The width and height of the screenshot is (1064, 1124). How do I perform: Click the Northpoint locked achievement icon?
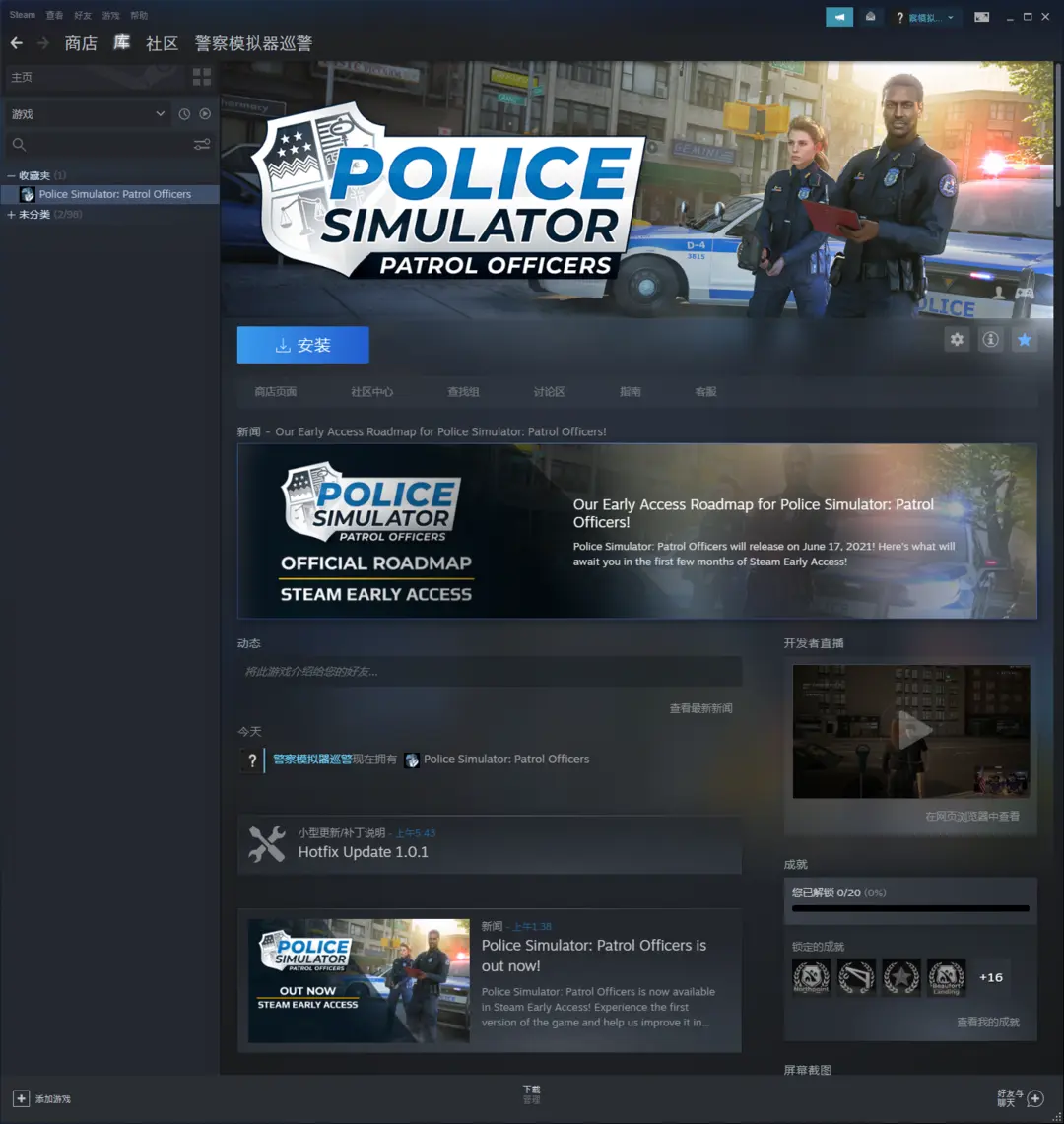click(811, 977)
